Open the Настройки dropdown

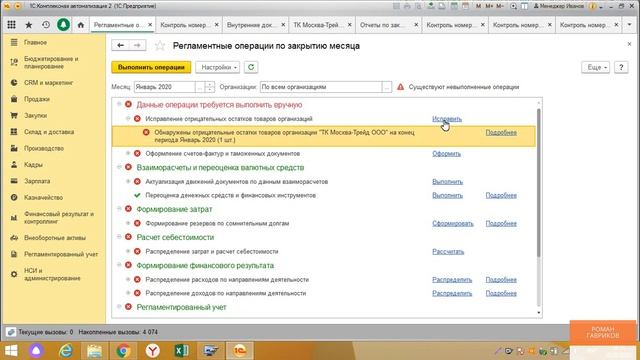click(x=218, y=67)
